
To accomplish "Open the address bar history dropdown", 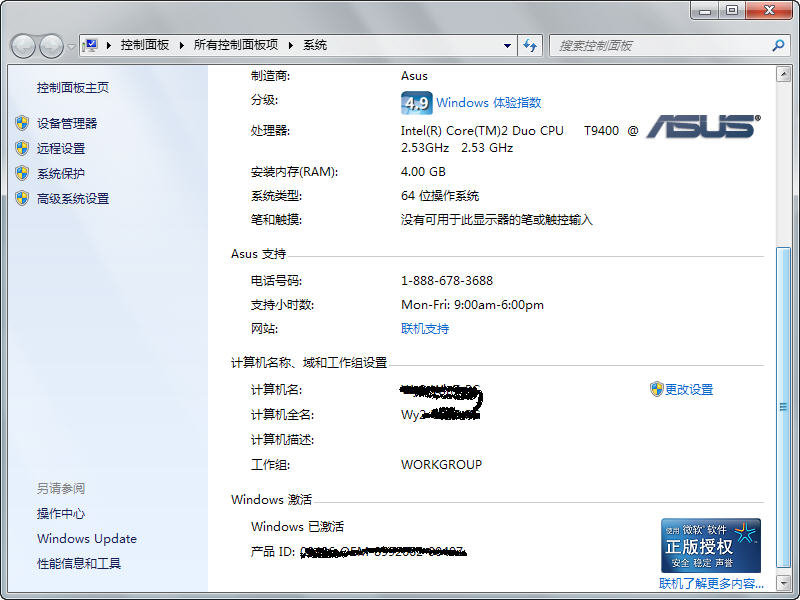I will pyautogui.click(x=507, y=46).
